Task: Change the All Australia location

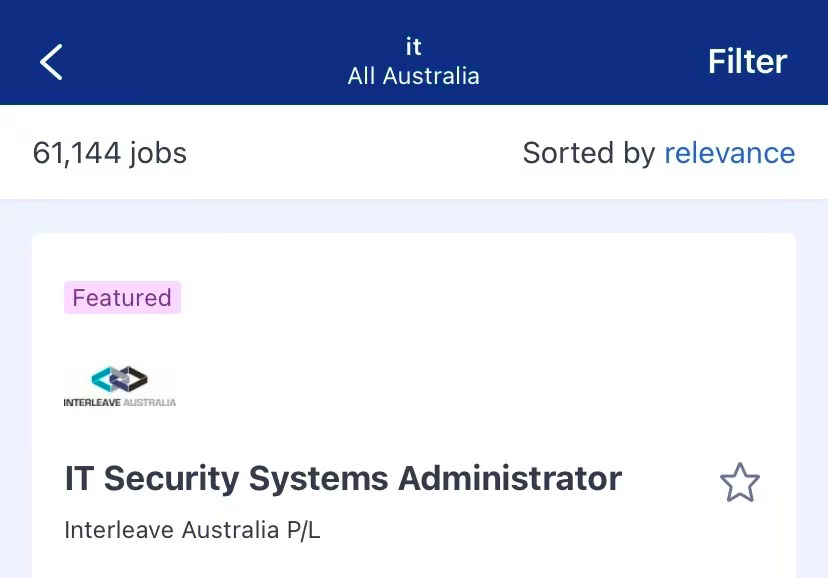Action: [413, 76]
